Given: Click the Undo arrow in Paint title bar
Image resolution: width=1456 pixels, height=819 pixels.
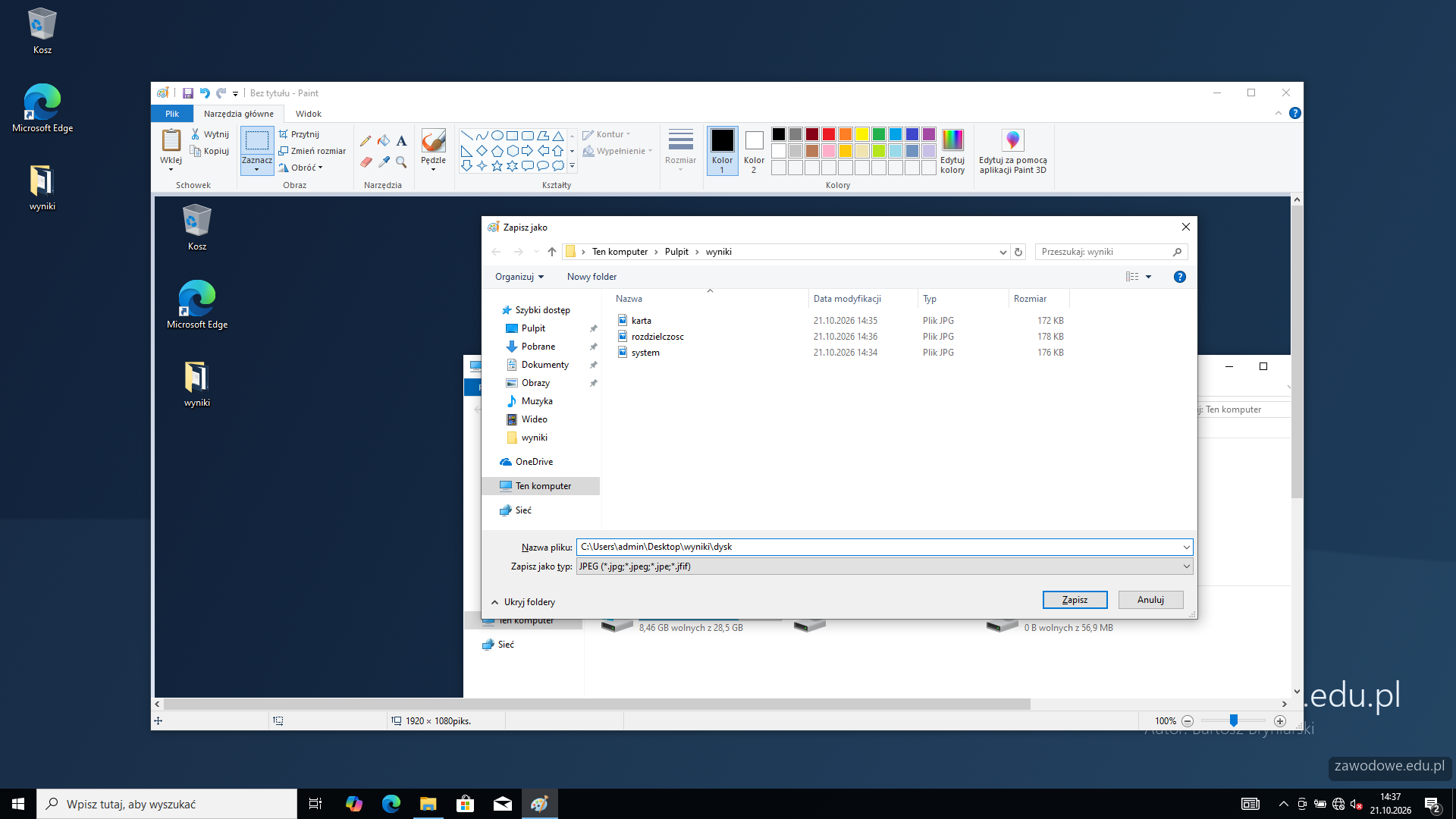Looking at the screenshot, I should click(205, 93).
